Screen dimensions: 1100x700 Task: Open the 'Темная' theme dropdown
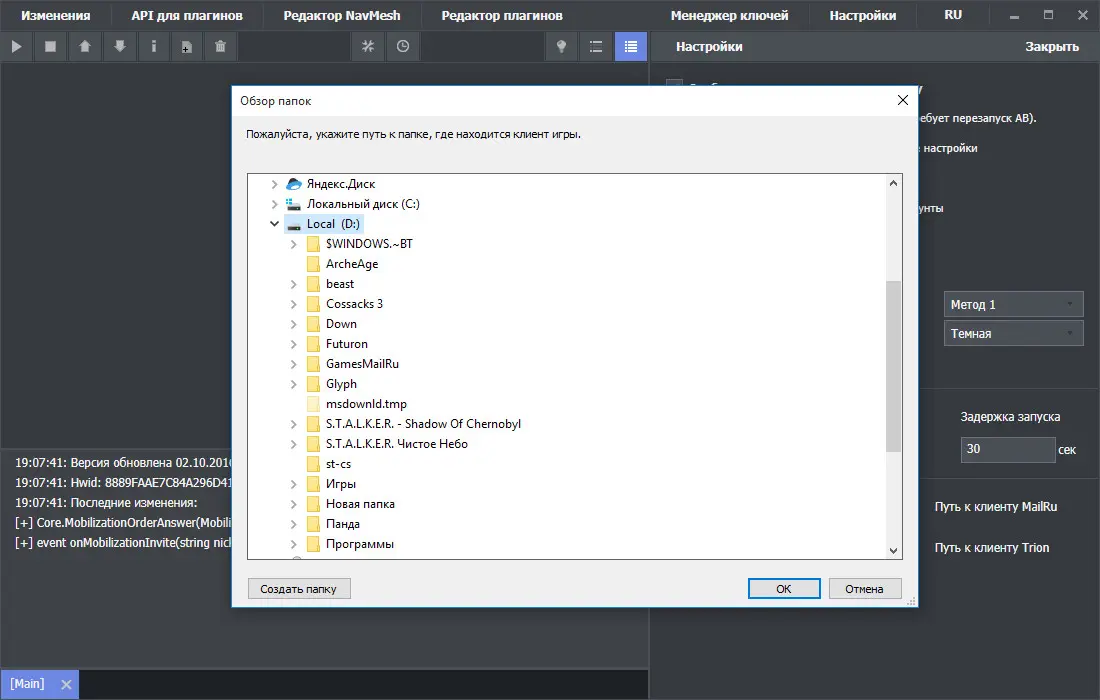(1013, 333)
